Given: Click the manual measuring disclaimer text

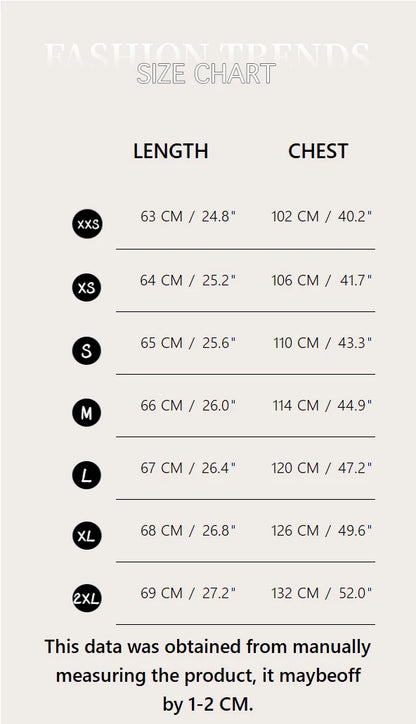Looking at the screenshot, I should pos(208,675).
